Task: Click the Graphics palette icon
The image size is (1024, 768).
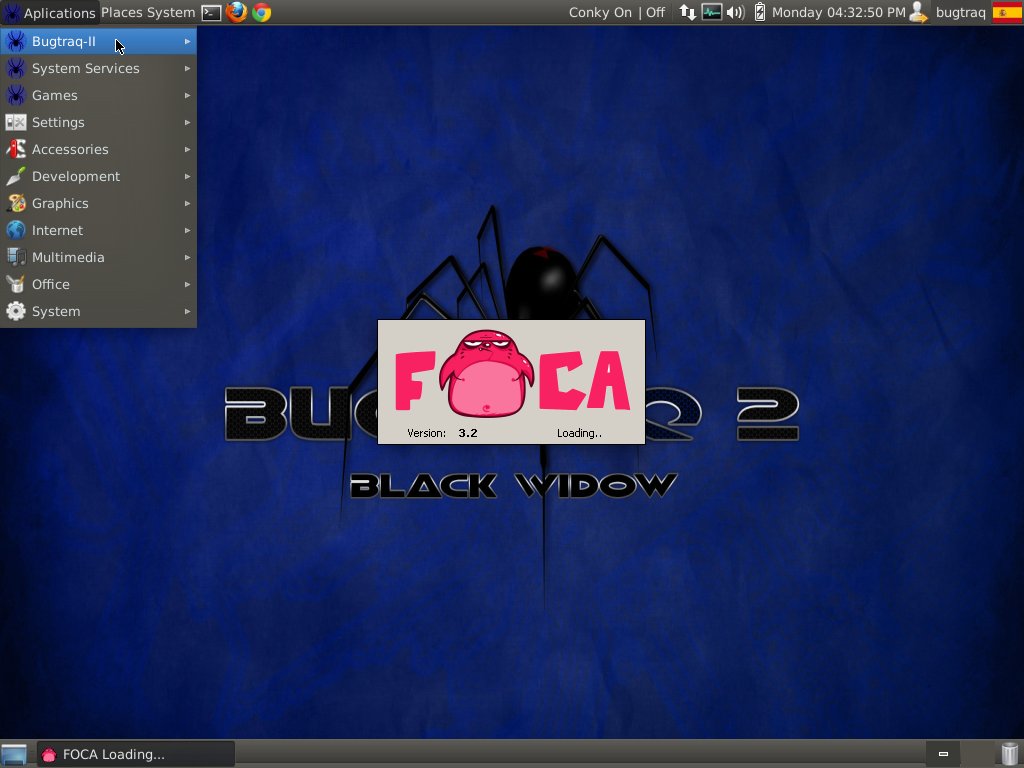Action: tap(16, 203)
